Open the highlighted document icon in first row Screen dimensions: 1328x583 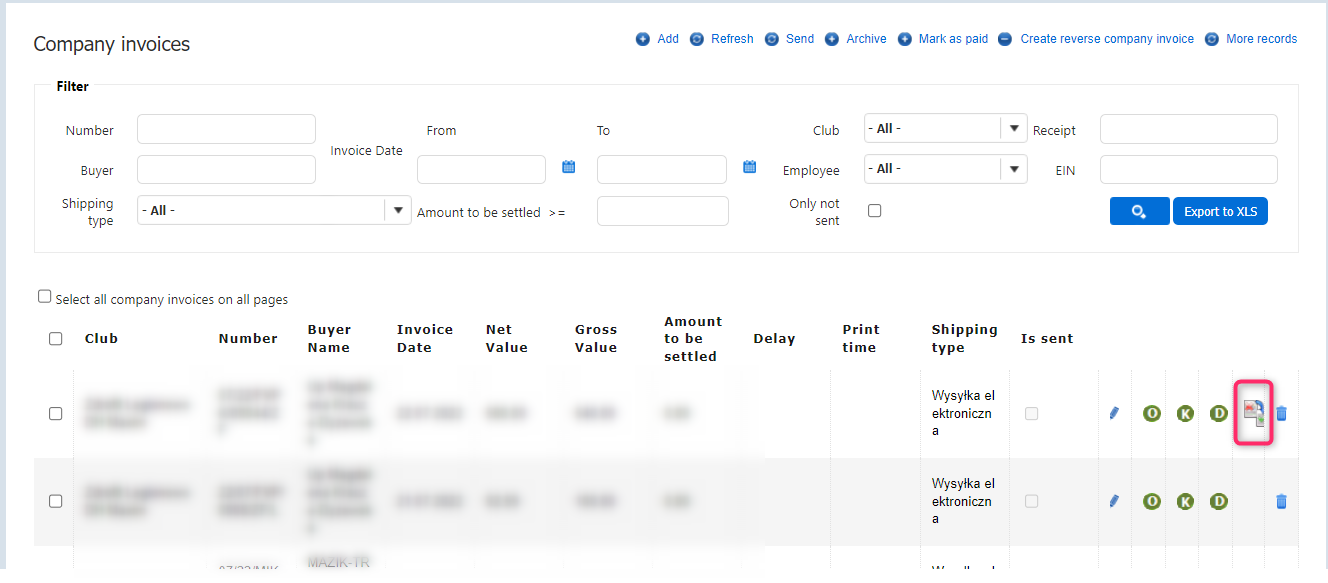(x=1253, y=413)
